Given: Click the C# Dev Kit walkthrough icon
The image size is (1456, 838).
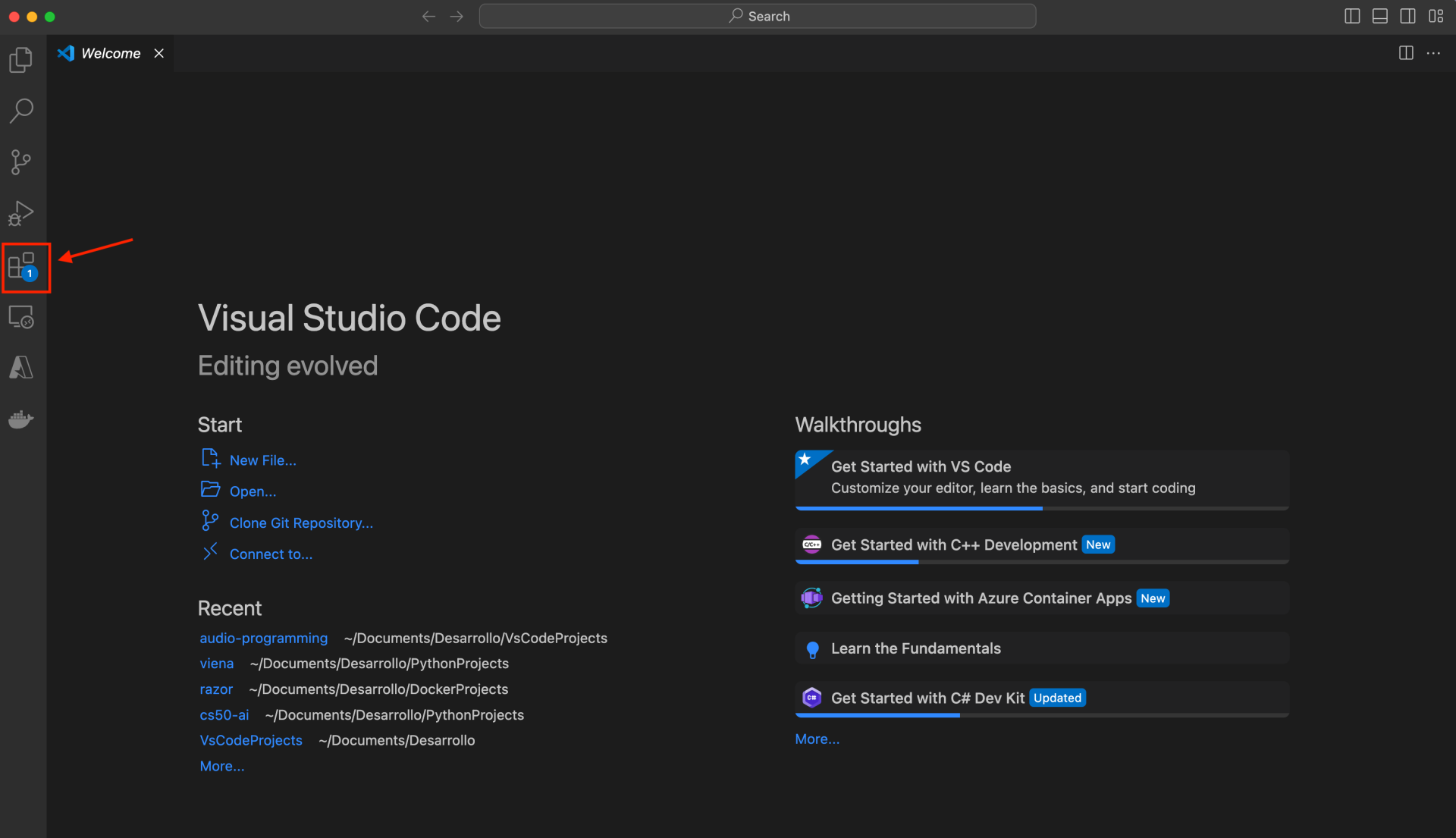Looking at the screenshot, I should 811,698.
